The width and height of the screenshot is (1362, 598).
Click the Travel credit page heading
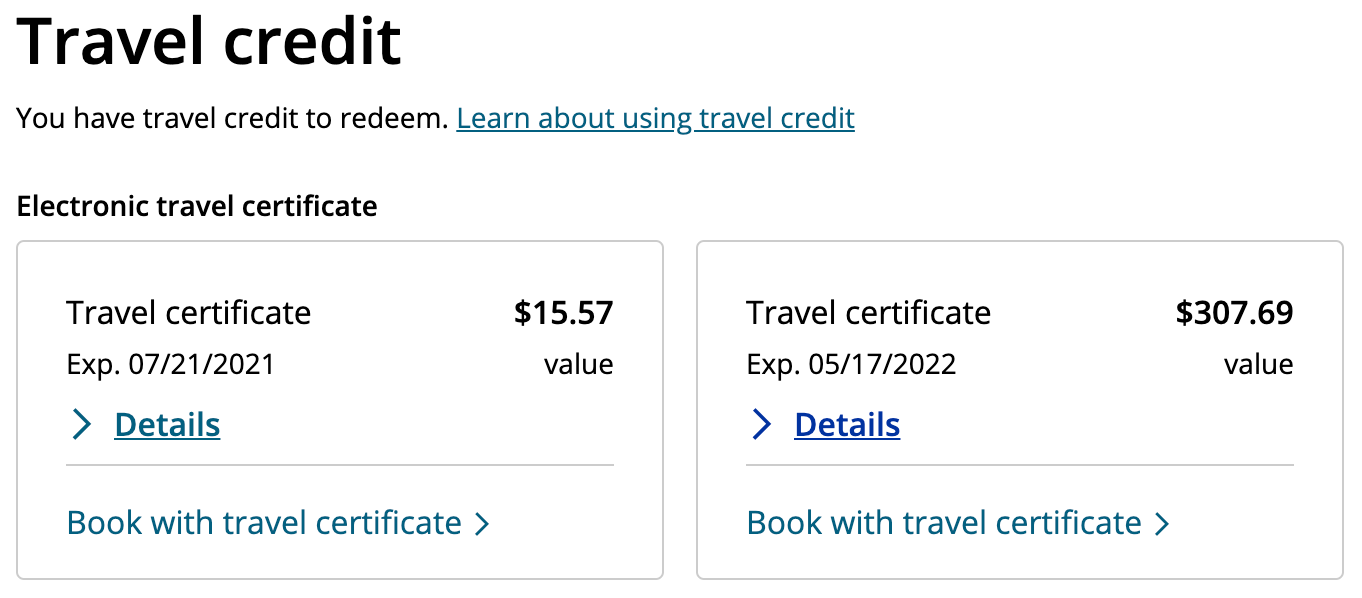tap(209, 42)
